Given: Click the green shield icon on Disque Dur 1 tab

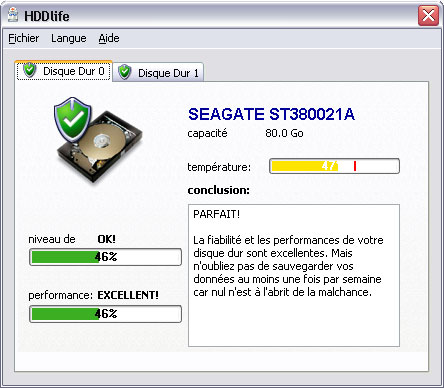Looking at the screenshot, I should pyautogui.click(x=125, y=72).
